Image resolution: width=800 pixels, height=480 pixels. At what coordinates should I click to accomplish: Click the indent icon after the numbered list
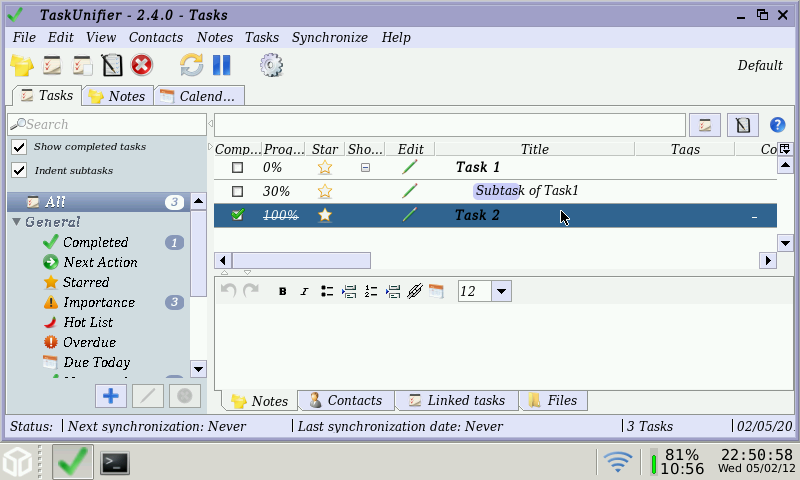[x=393, y=291]
